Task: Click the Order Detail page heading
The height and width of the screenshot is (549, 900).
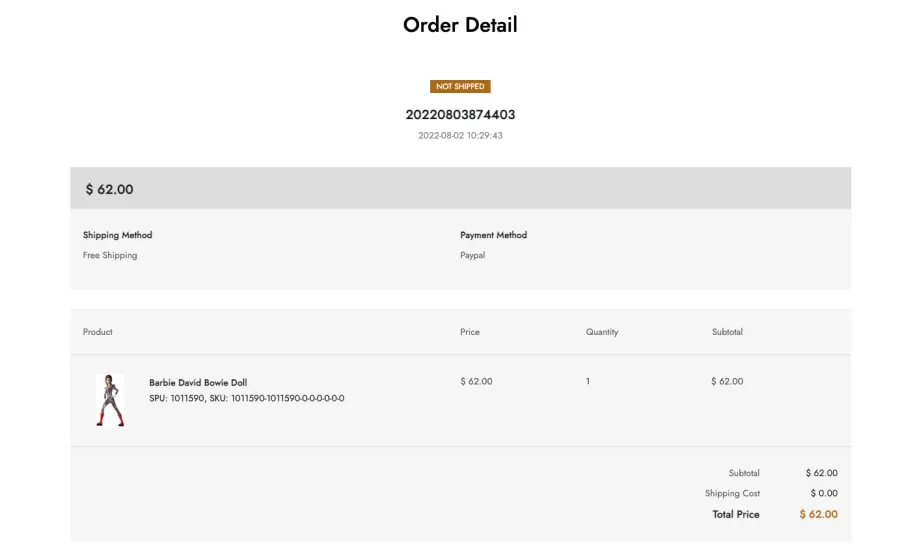Action: point(460,25)
